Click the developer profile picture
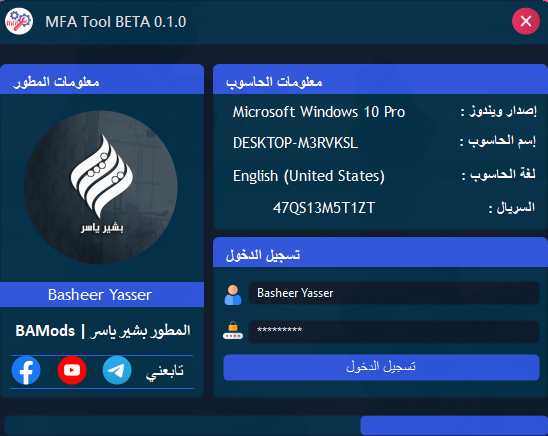This screenshot has height=436, width=548. [x=101, y=187]
